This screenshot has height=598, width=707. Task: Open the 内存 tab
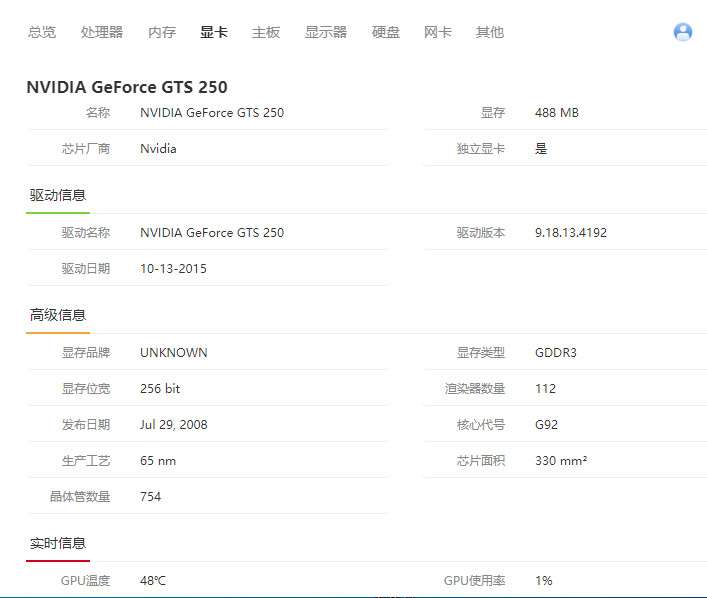[x=162, y=32]
